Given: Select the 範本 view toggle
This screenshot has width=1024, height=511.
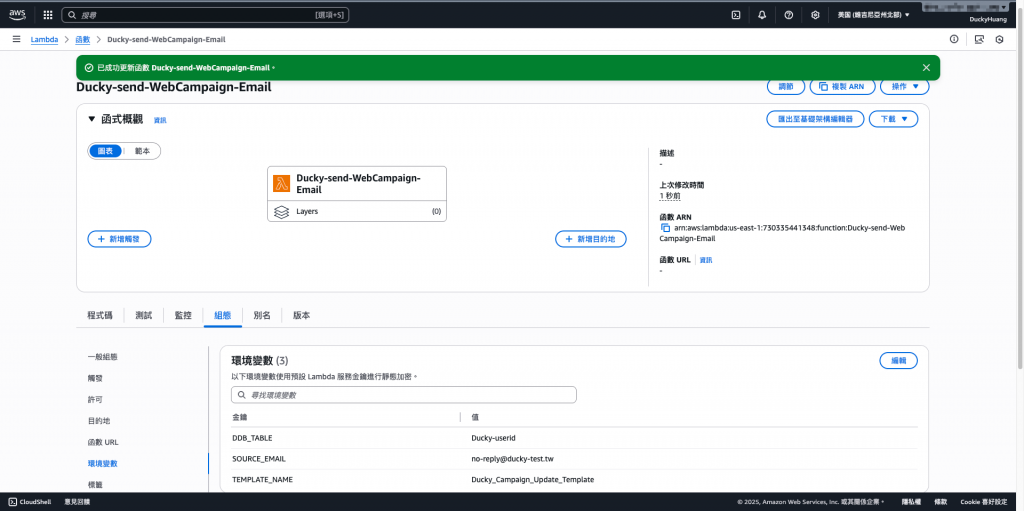Looking at the screenshot, I should click(x=142, y=151).
